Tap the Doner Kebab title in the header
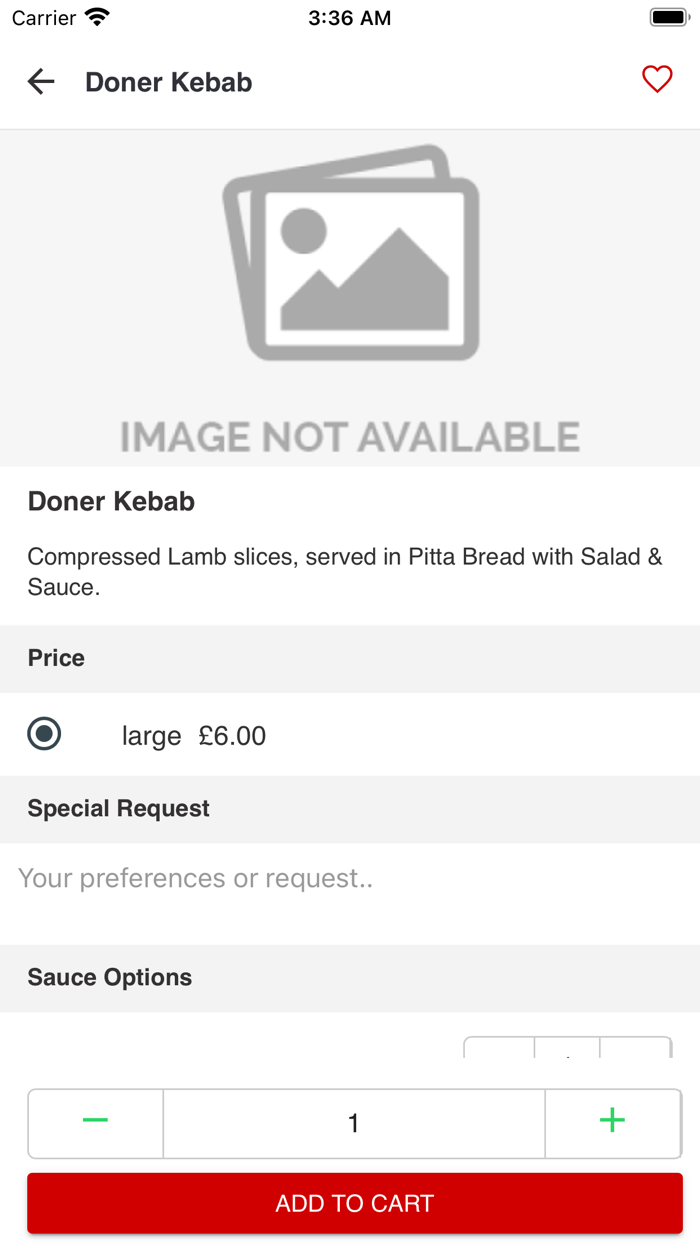This screenshot has width=700, height=1244. 168,82
